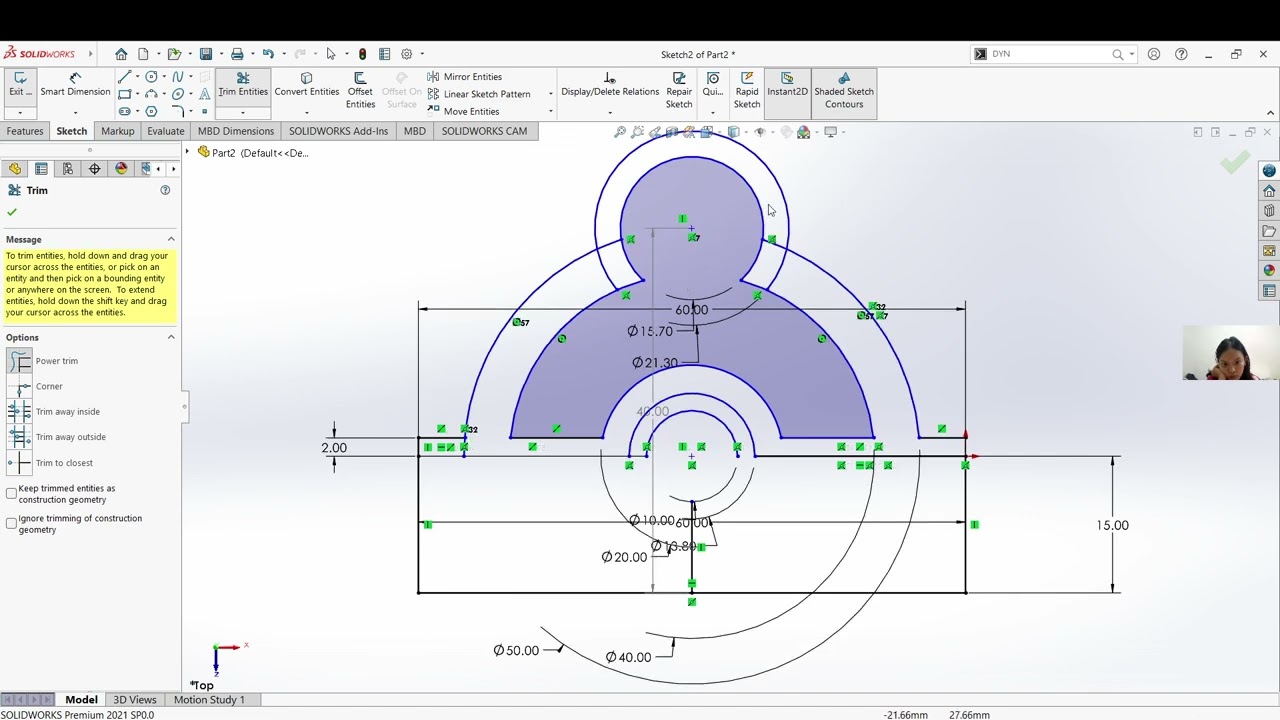The height and width of the screenshot is (720, 1280).
Task: Click the Smart Dimension tool
Action: pyautogui.click(x=75, y=85)
